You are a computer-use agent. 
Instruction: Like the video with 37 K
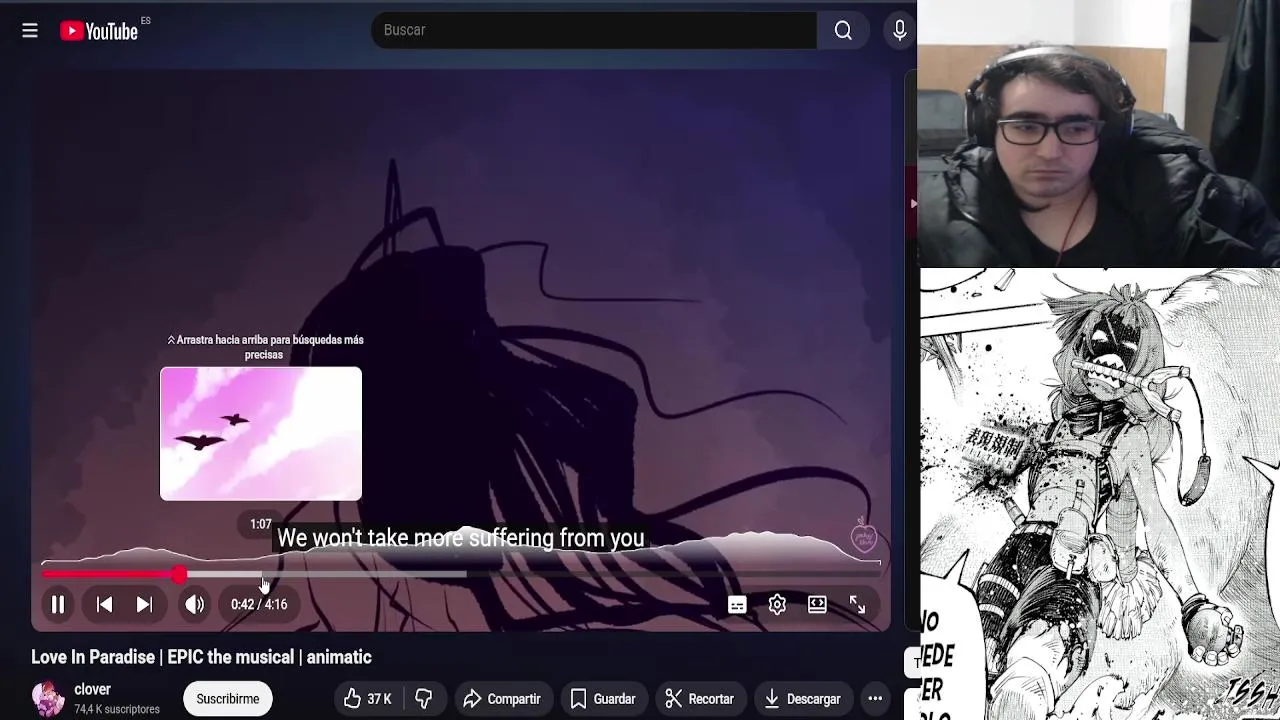tap(367, 699)
